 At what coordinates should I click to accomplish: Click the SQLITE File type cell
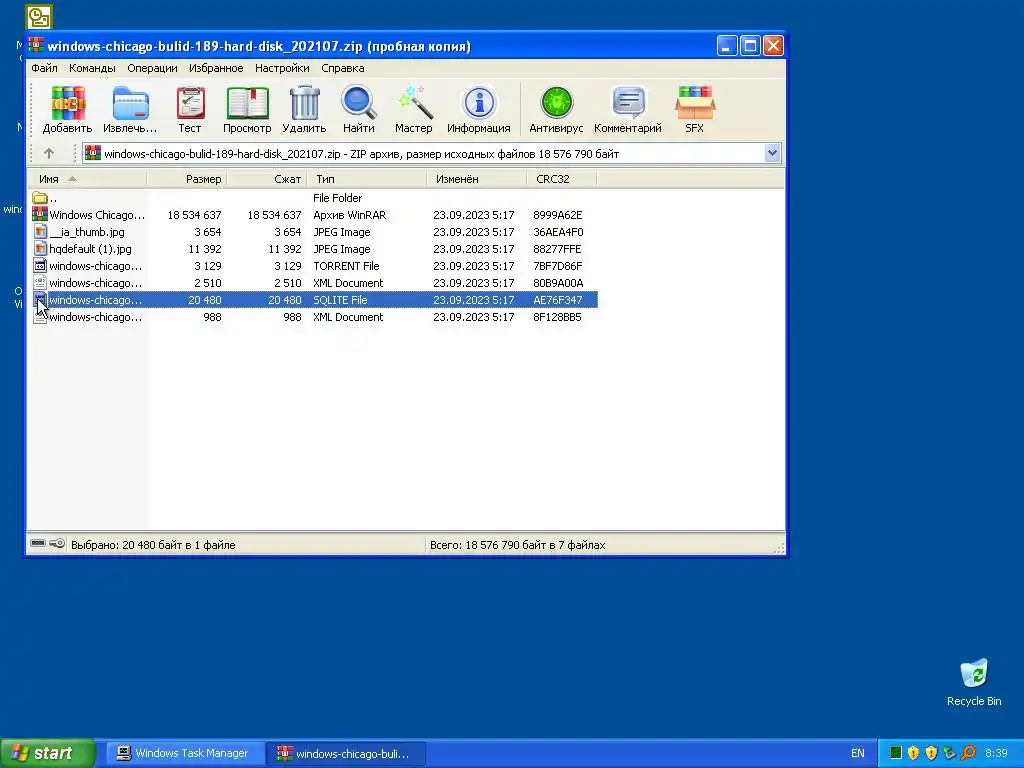pos(340,300)
